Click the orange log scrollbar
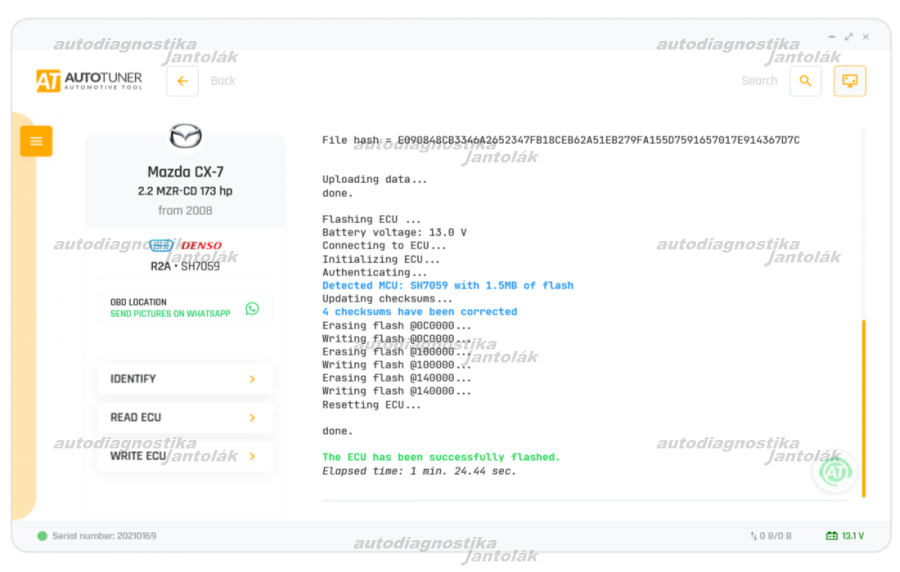Viewport: 900px width, 572px height. coord(863,408)
